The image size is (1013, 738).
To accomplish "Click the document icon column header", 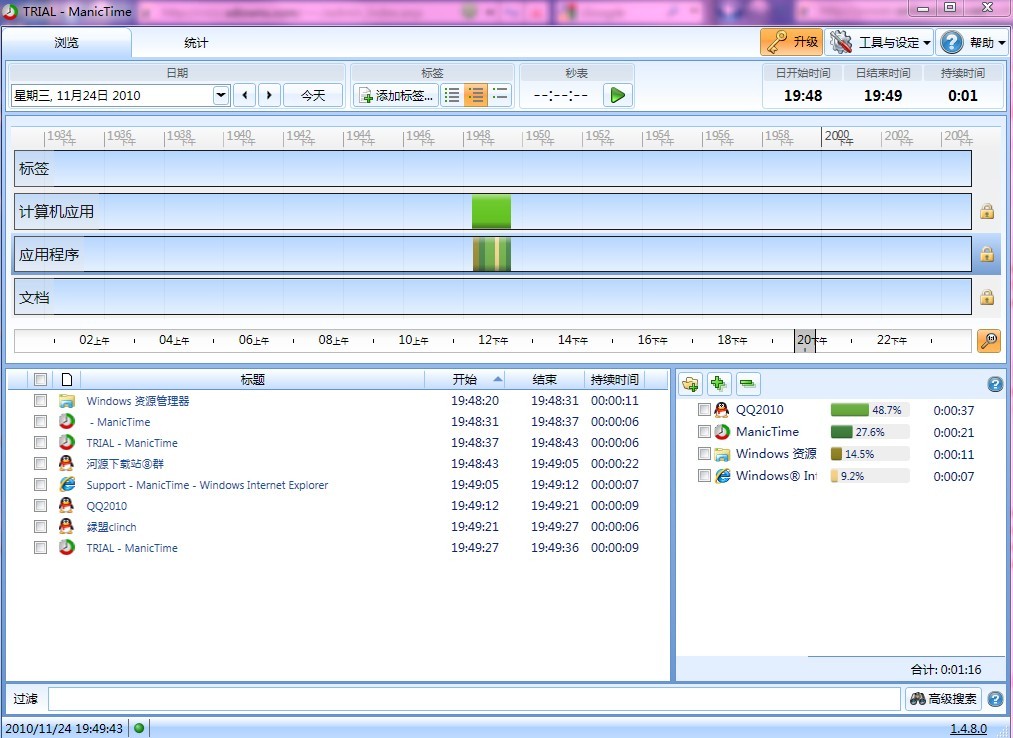I will [67, 379].
